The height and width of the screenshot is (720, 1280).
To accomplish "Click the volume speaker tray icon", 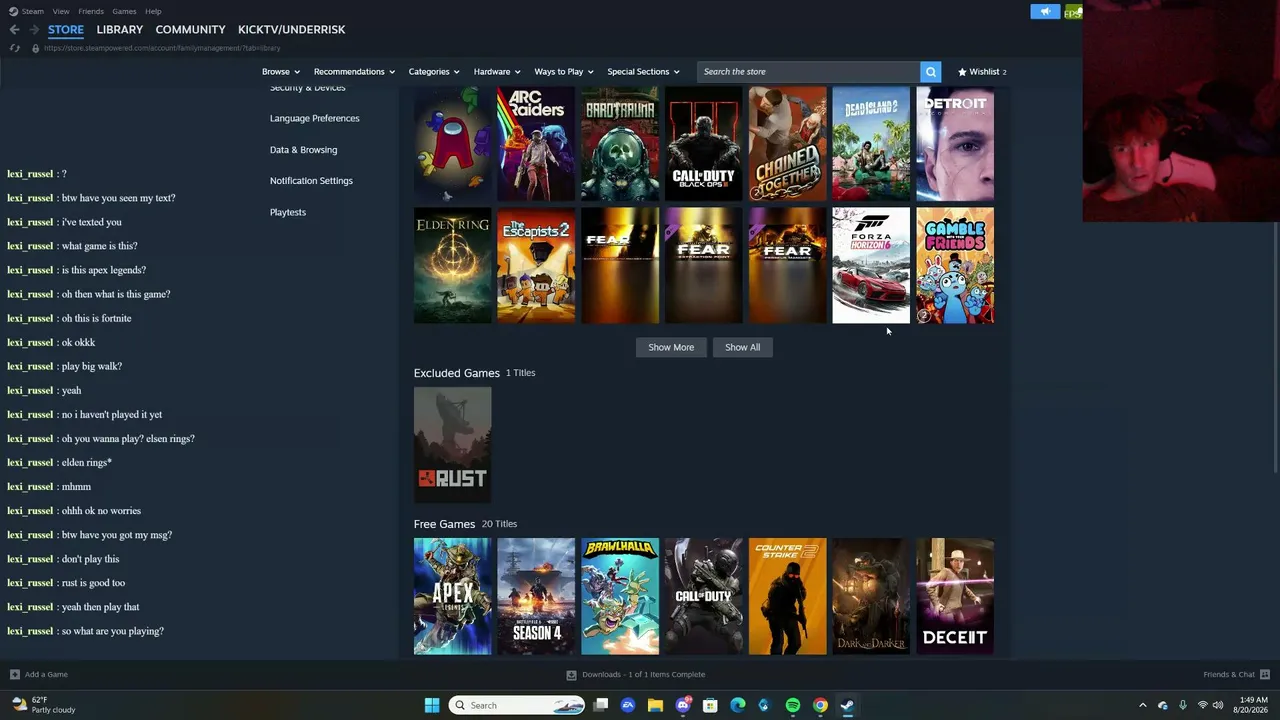I will [x=1217, y=705].
